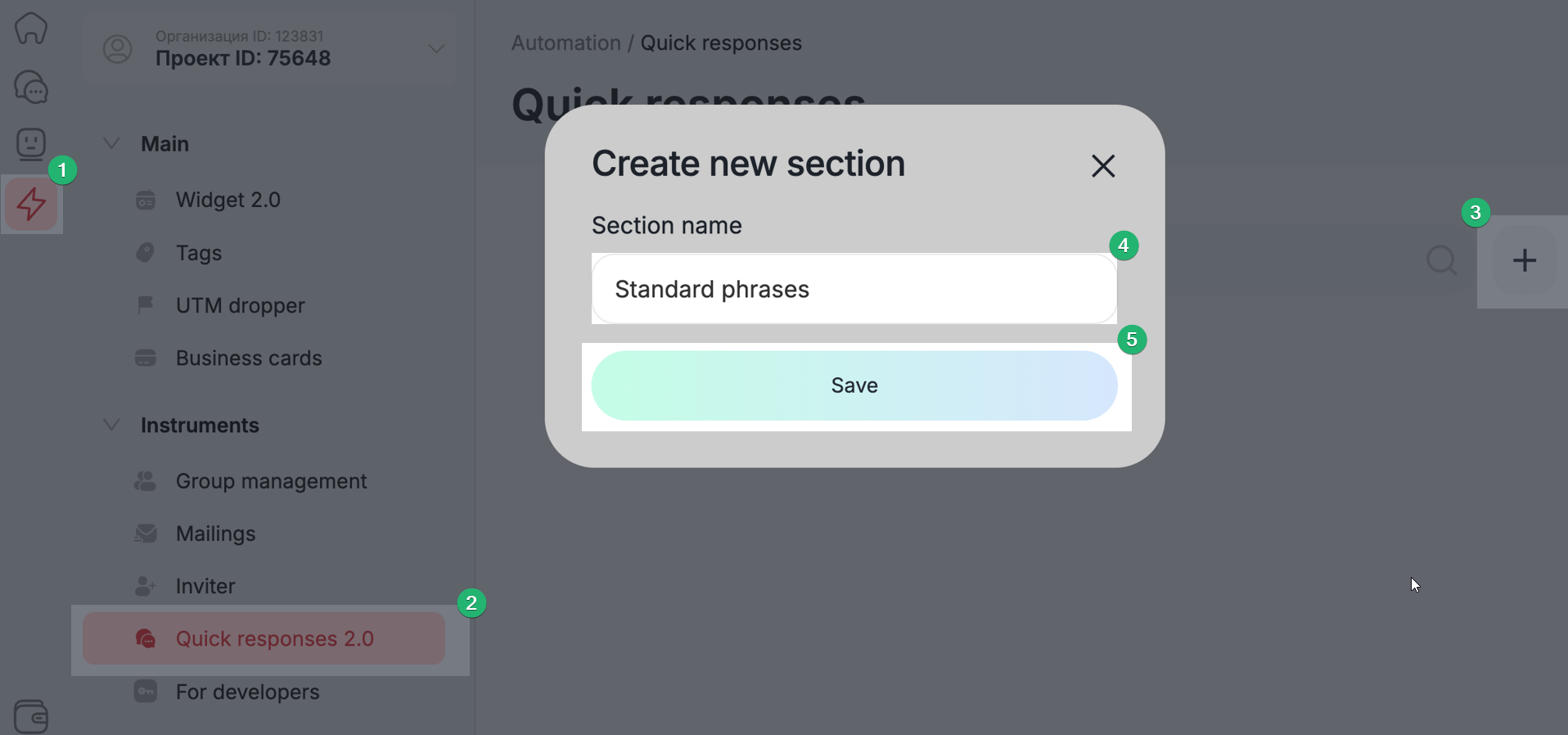1568x735 pixels.
Task: Close the Create new section dialog
Action: [x=1102, y=166]
